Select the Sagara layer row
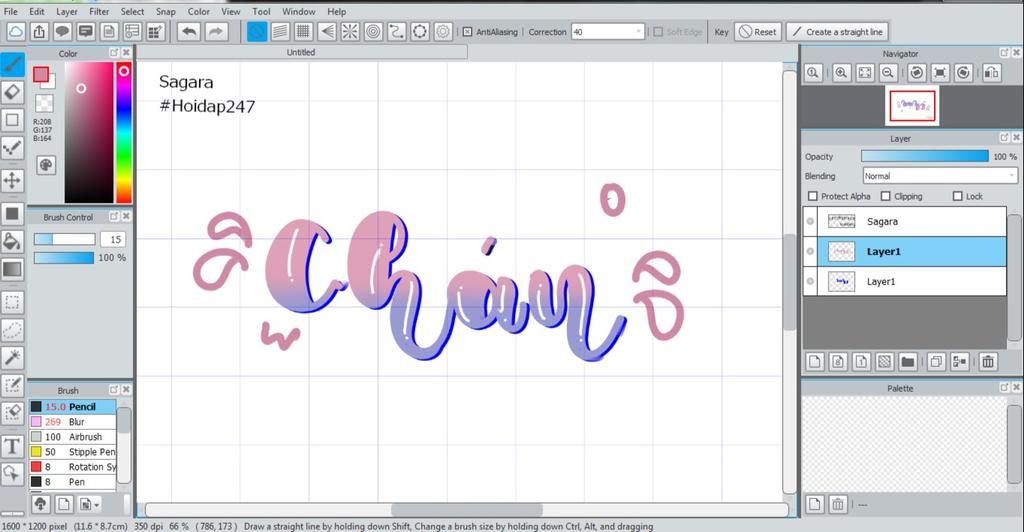1024x532 pixels. click(x=904, y=221)
